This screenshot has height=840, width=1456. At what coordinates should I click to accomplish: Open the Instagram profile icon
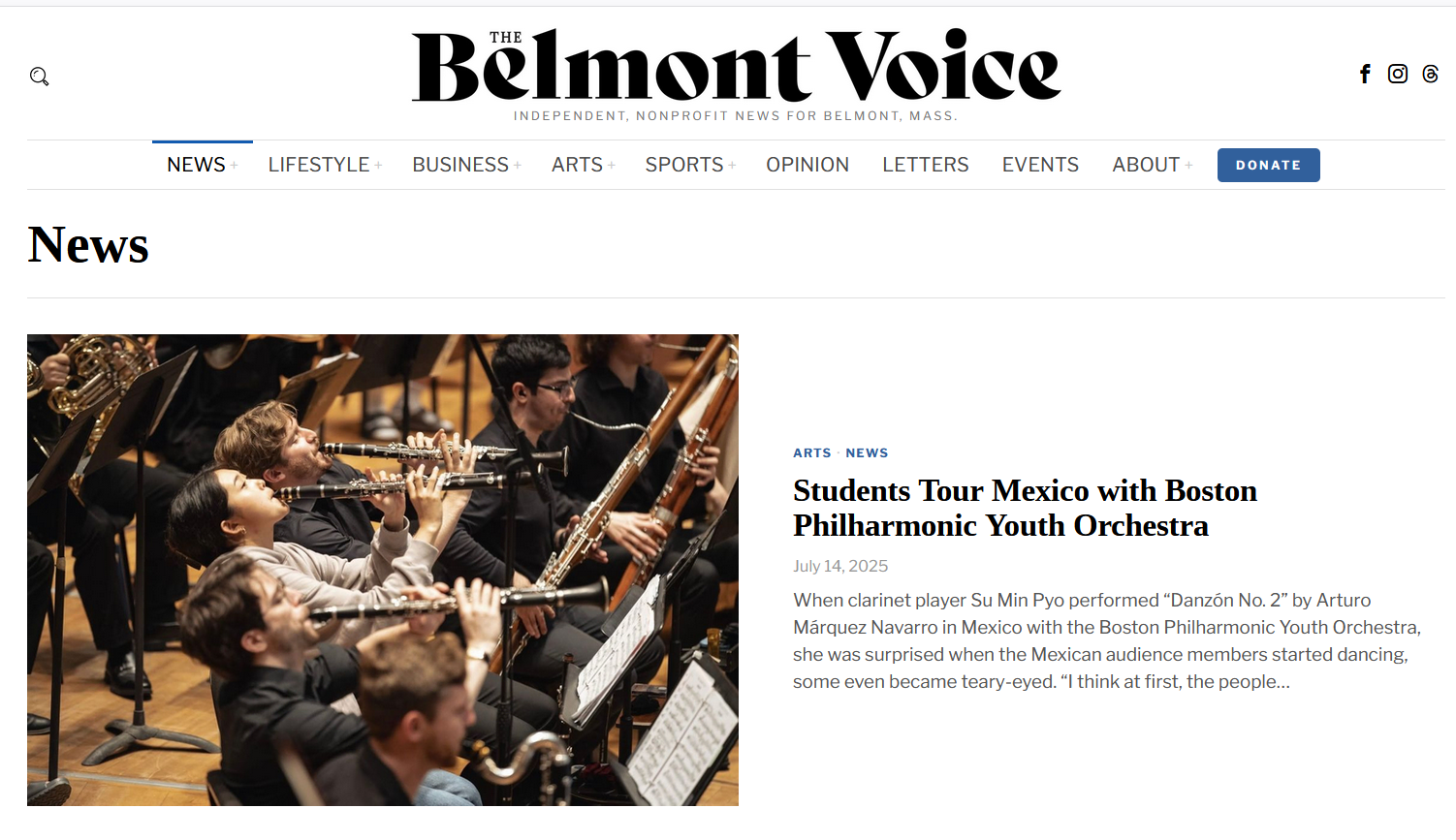tap(1398, 74)
